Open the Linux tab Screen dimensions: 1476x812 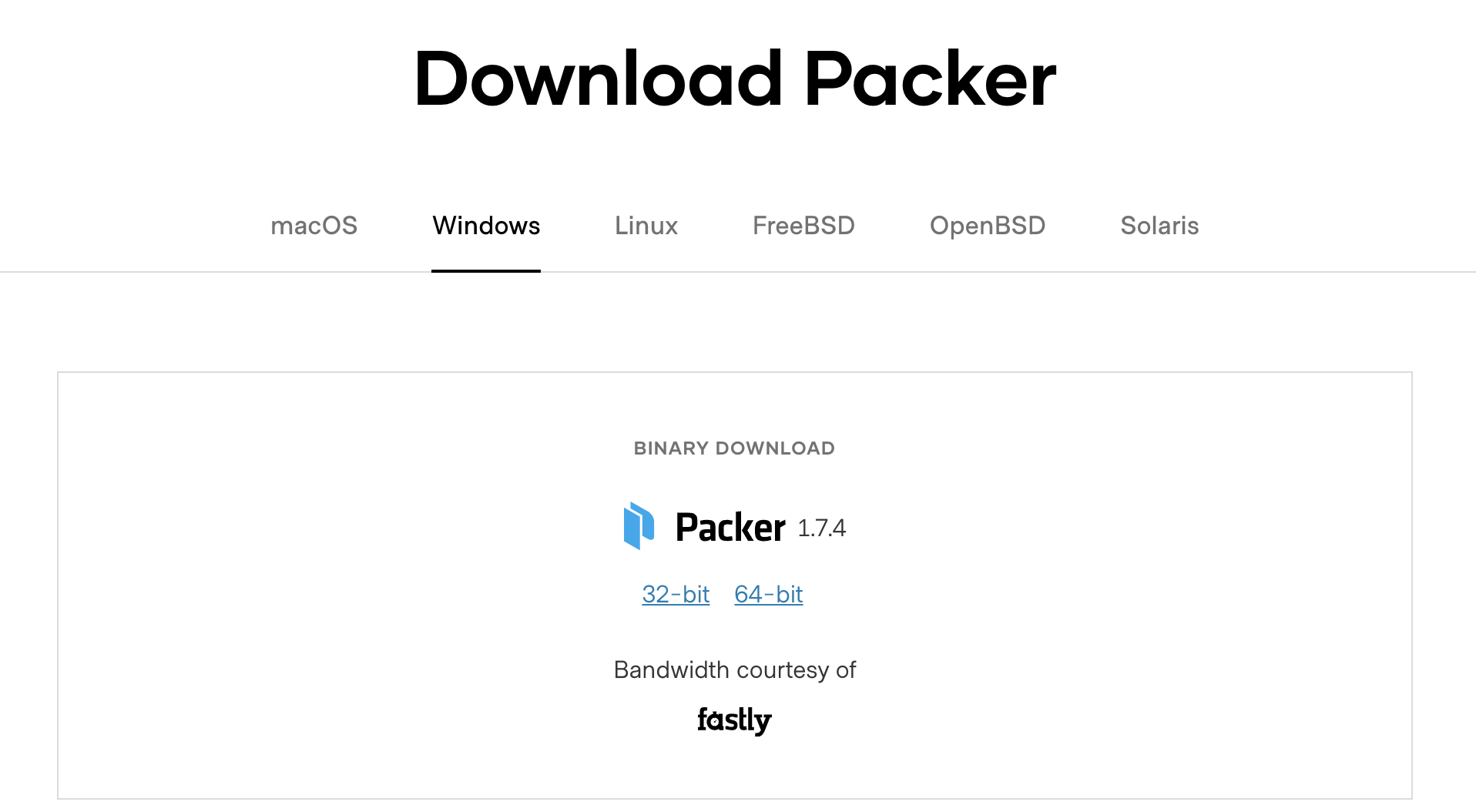click(x=646, y=226)
